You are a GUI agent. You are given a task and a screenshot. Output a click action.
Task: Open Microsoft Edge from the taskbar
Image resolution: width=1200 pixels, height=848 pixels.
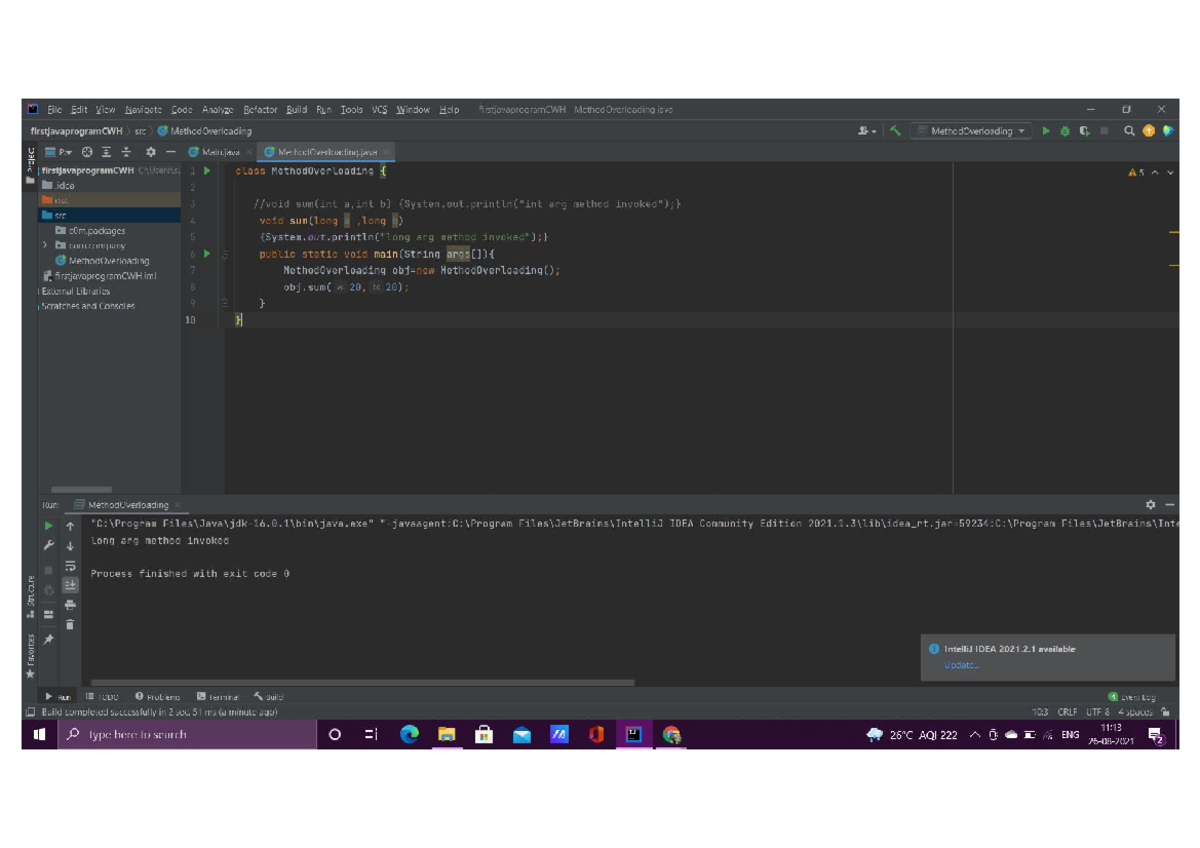(410, 735)
